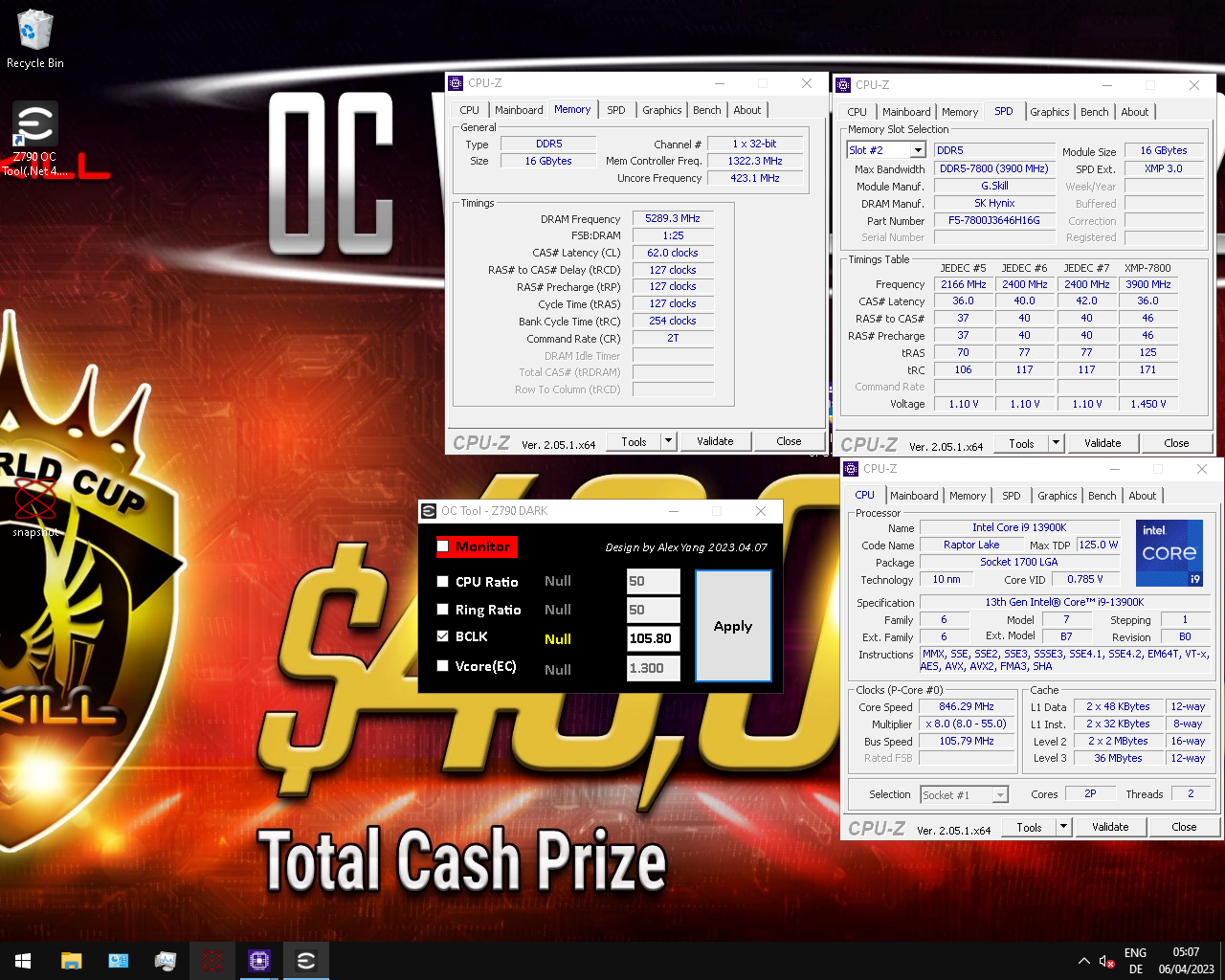Click the Uncore Frequency 423.1 MHz value
Screen dimensions: 1225x980
coord(755,178)
